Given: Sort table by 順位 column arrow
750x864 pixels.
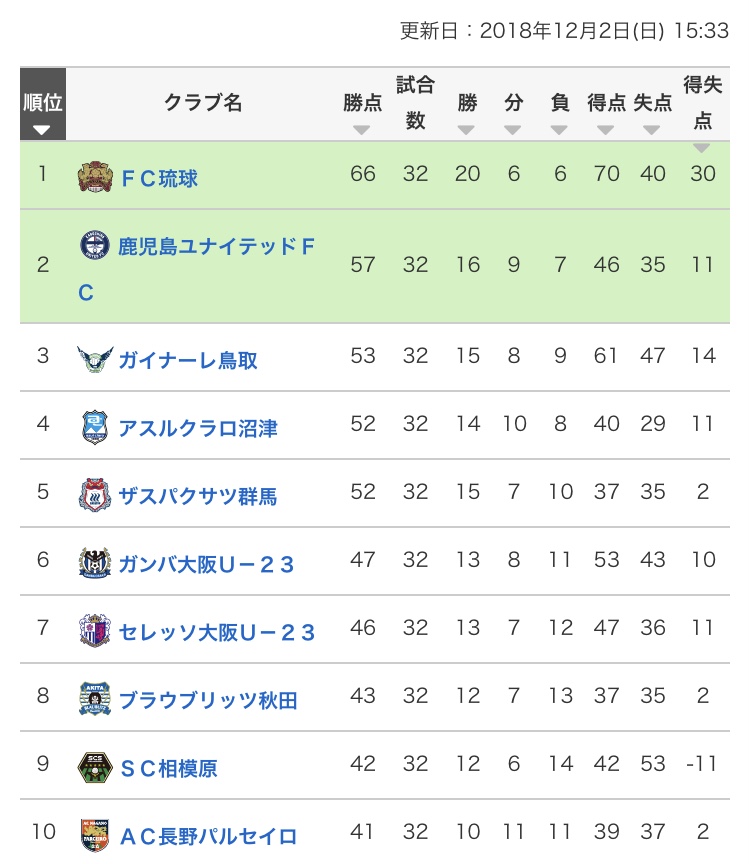Looking at the screenshot, I should pos(42,130).
